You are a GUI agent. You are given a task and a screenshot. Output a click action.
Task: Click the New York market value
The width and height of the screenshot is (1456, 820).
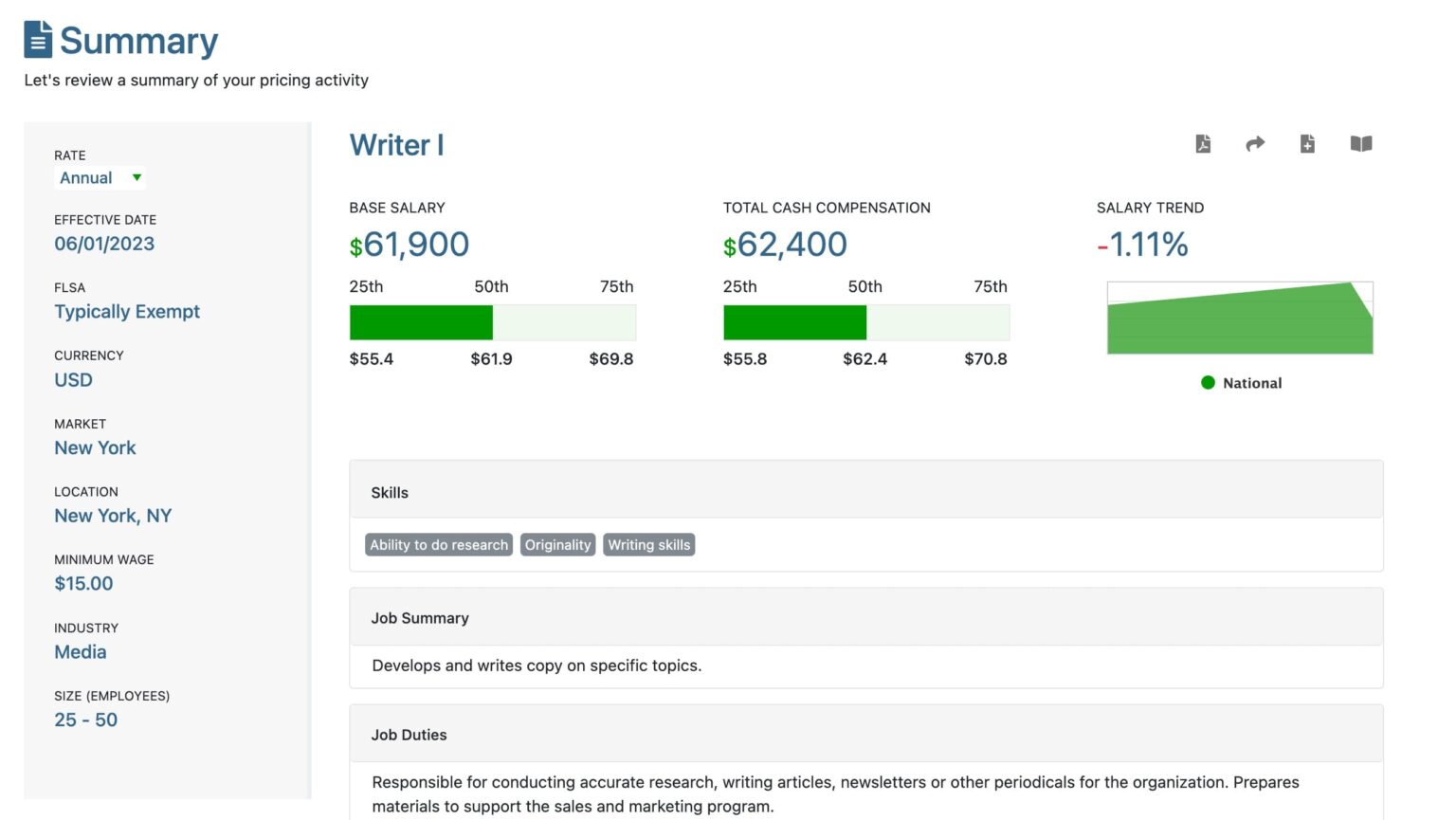coord(95,447)
